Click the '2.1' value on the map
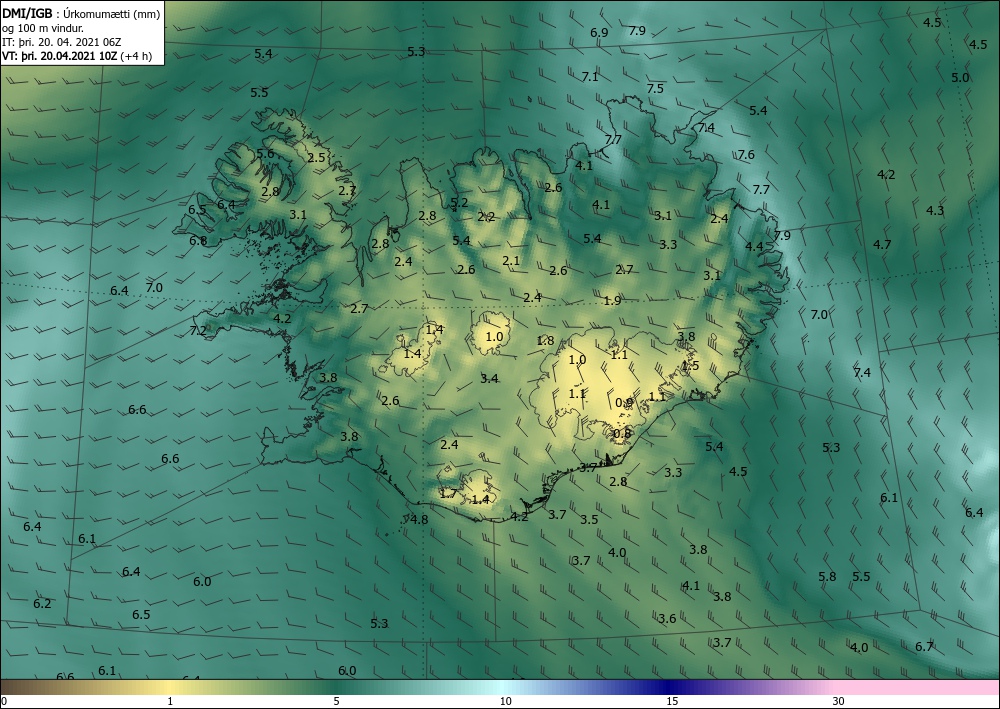The width and height of the screenshot is (1000, 709). pos(511,260)
